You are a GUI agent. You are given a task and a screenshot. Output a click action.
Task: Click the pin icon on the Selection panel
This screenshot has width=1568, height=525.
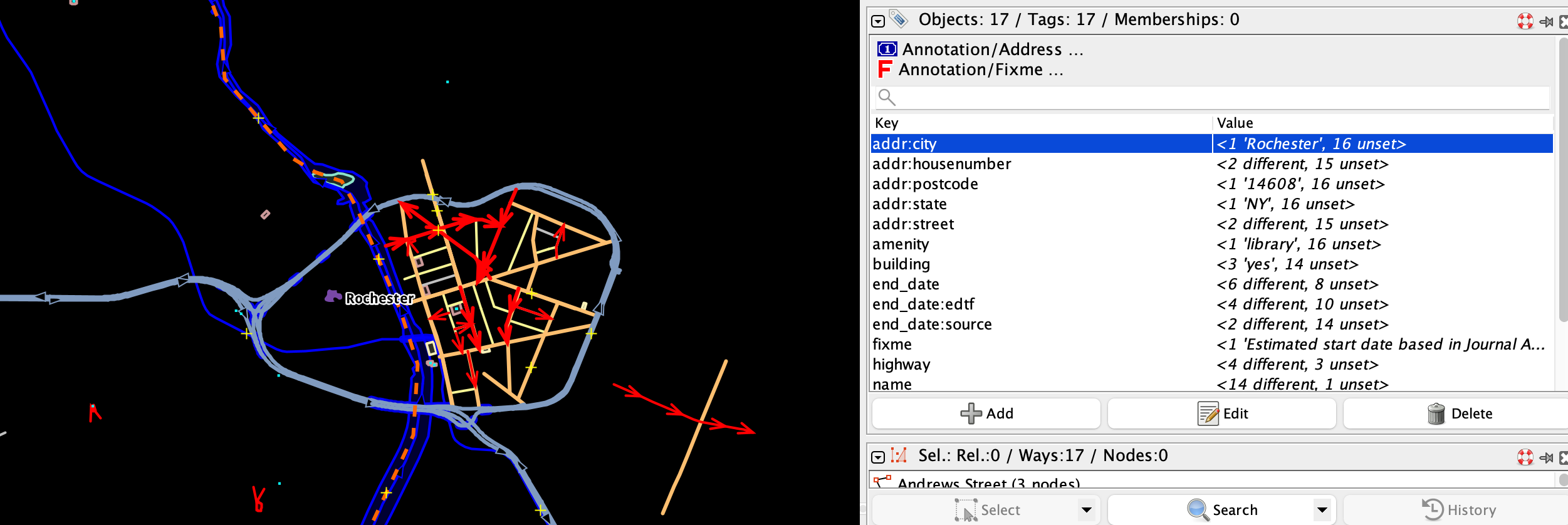(x=1546, y=457)
